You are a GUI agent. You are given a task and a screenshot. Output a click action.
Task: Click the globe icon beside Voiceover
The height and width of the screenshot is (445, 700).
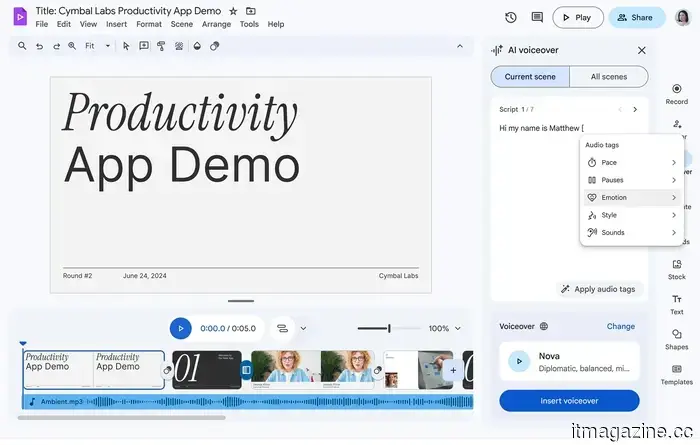[544, 326]
